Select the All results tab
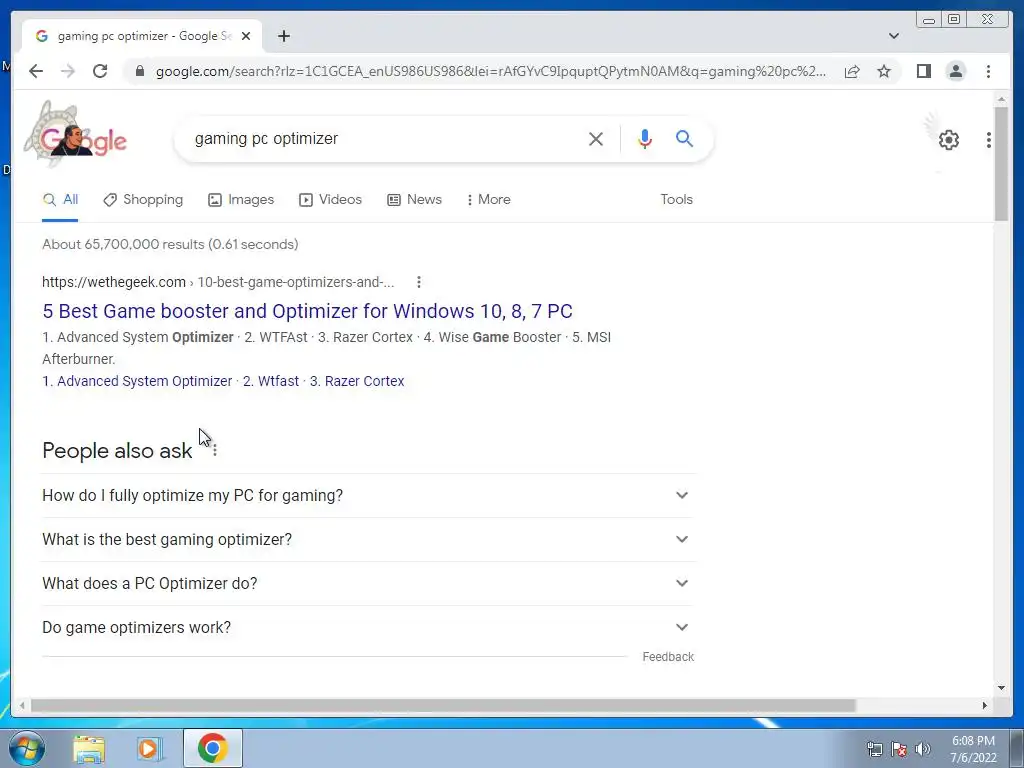Image resolution: width=1024 pixels, height=768 pixels. pos(60,200)
